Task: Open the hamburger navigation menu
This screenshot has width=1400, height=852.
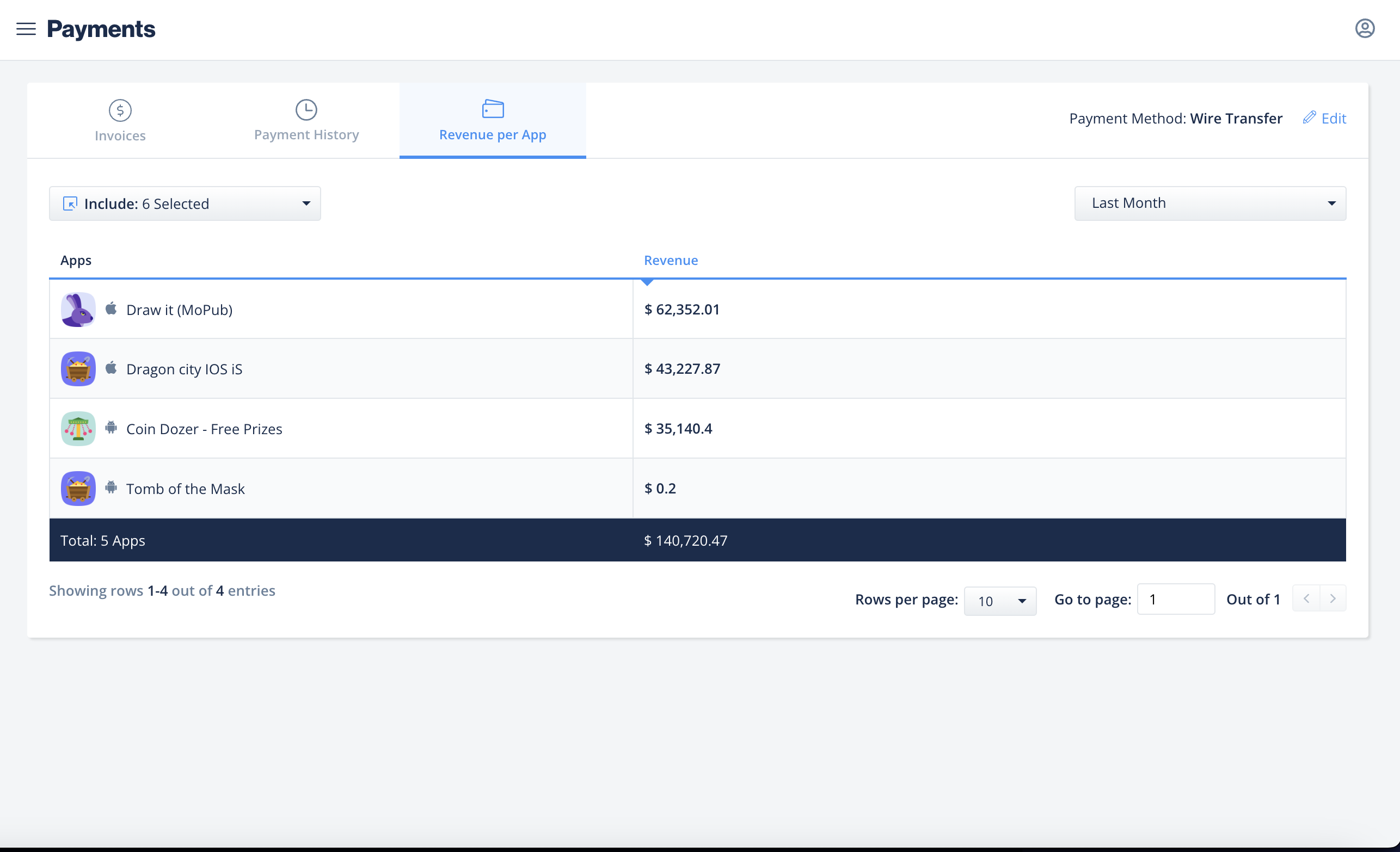Action: click(x=26, y=29)
